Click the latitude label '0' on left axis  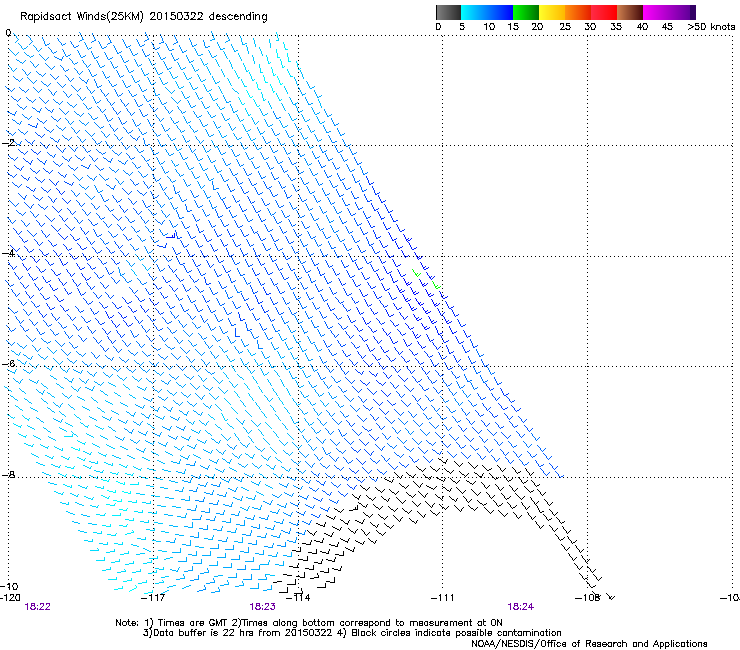tap(8, 33)
